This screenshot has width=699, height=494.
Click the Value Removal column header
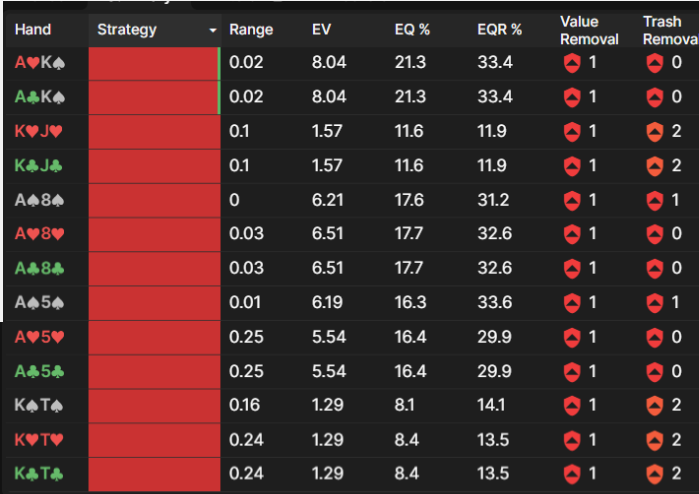tap(589, 30)
